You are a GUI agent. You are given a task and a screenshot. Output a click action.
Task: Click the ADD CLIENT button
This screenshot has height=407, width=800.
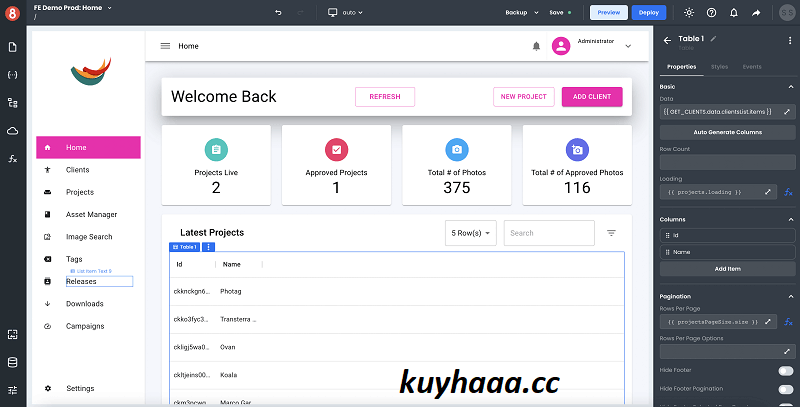(x=592, y=97)
